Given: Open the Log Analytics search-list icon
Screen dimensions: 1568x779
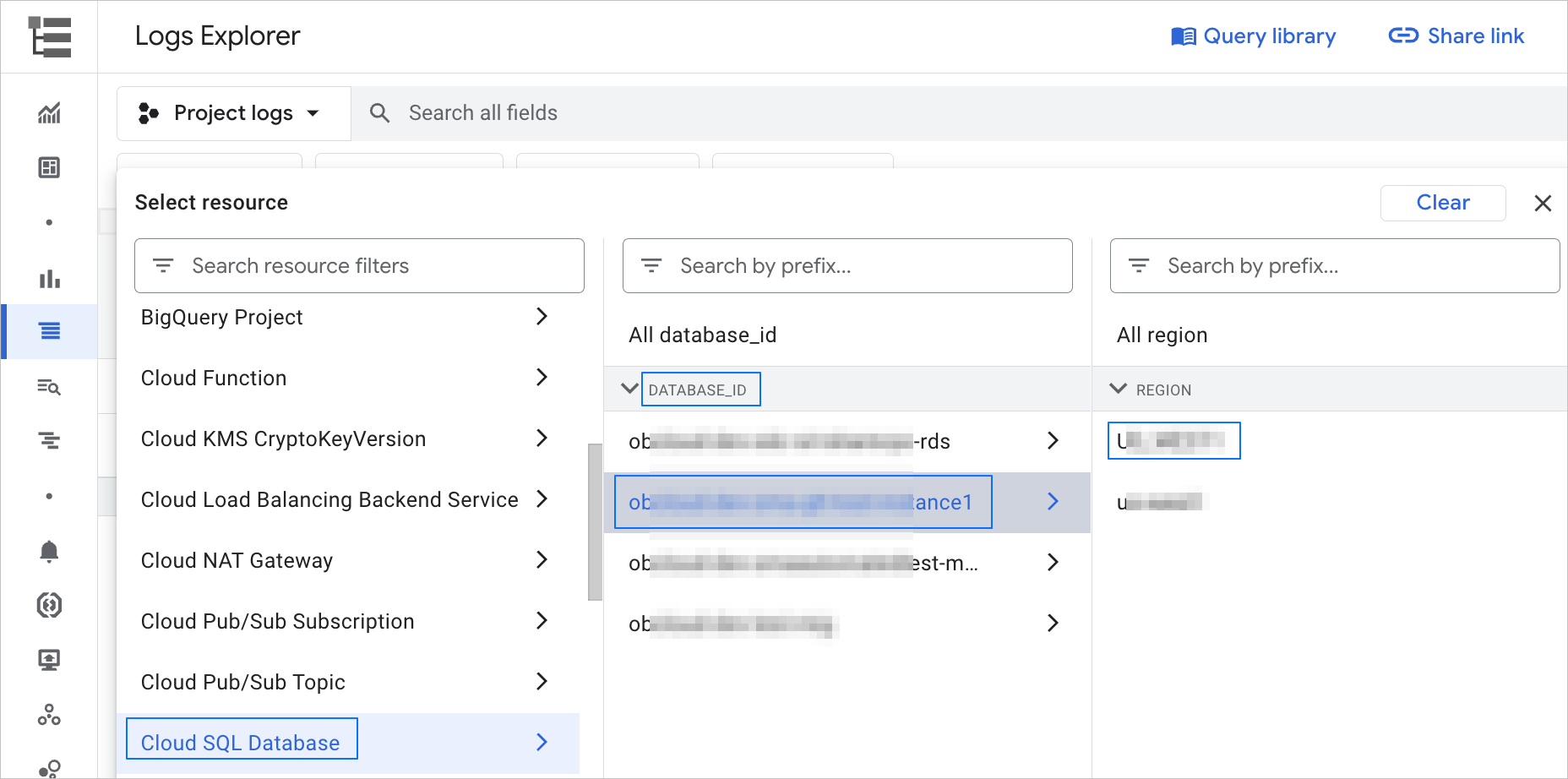Looking at the screenshot, I should [x=49, y=387].
